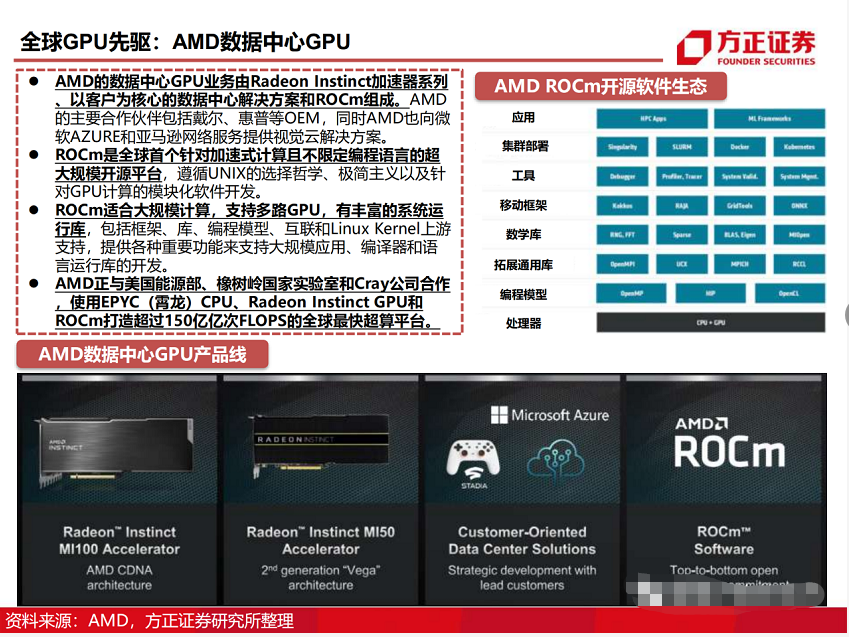Image resolution: width=849 pixels, height=637 pixels.
Task: Click the 2nd generation Vega architecture text
Action: click(x=321, y=577)
